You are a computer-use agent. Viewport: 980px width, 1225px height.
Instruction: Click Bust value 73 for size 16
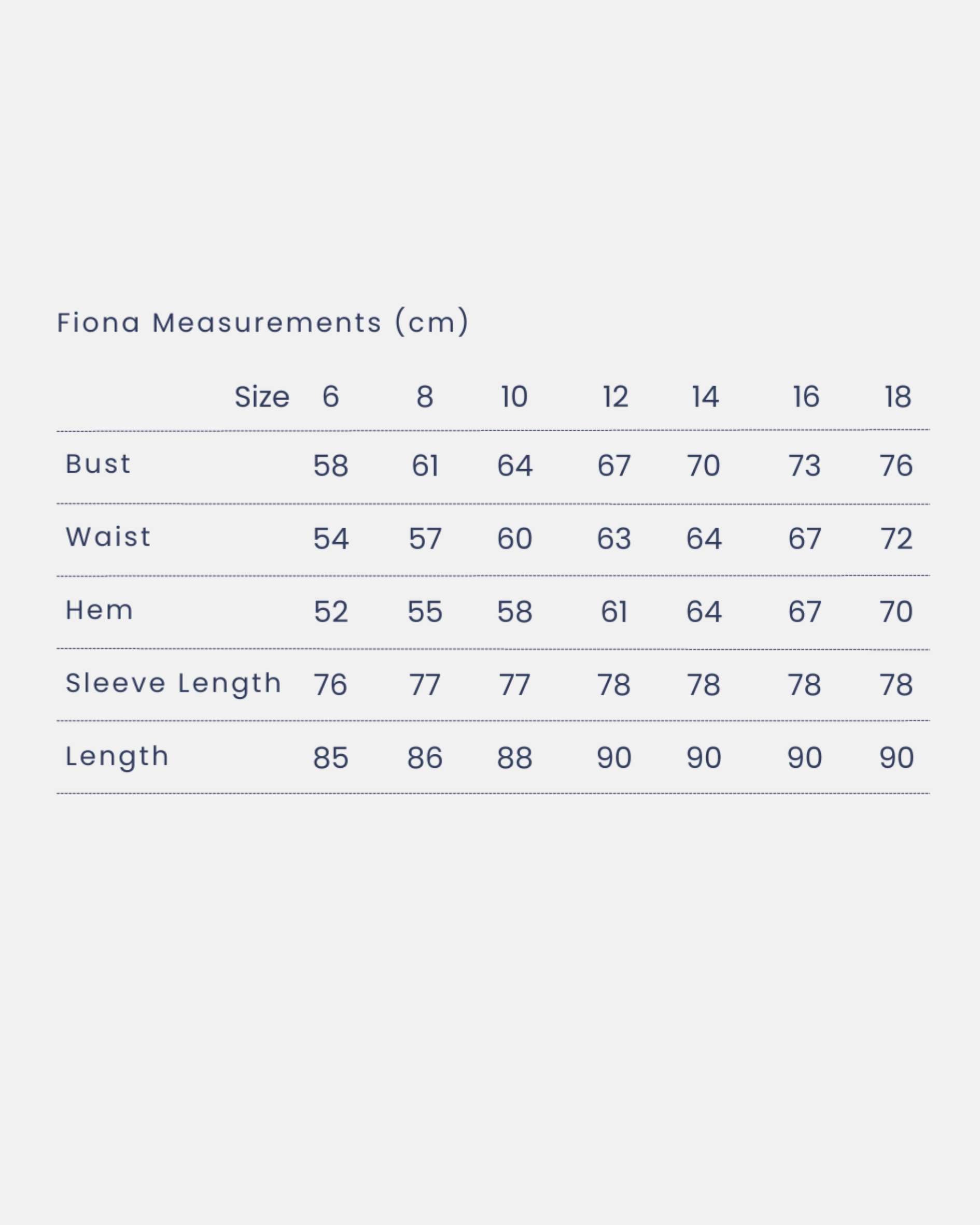[804, 466]
